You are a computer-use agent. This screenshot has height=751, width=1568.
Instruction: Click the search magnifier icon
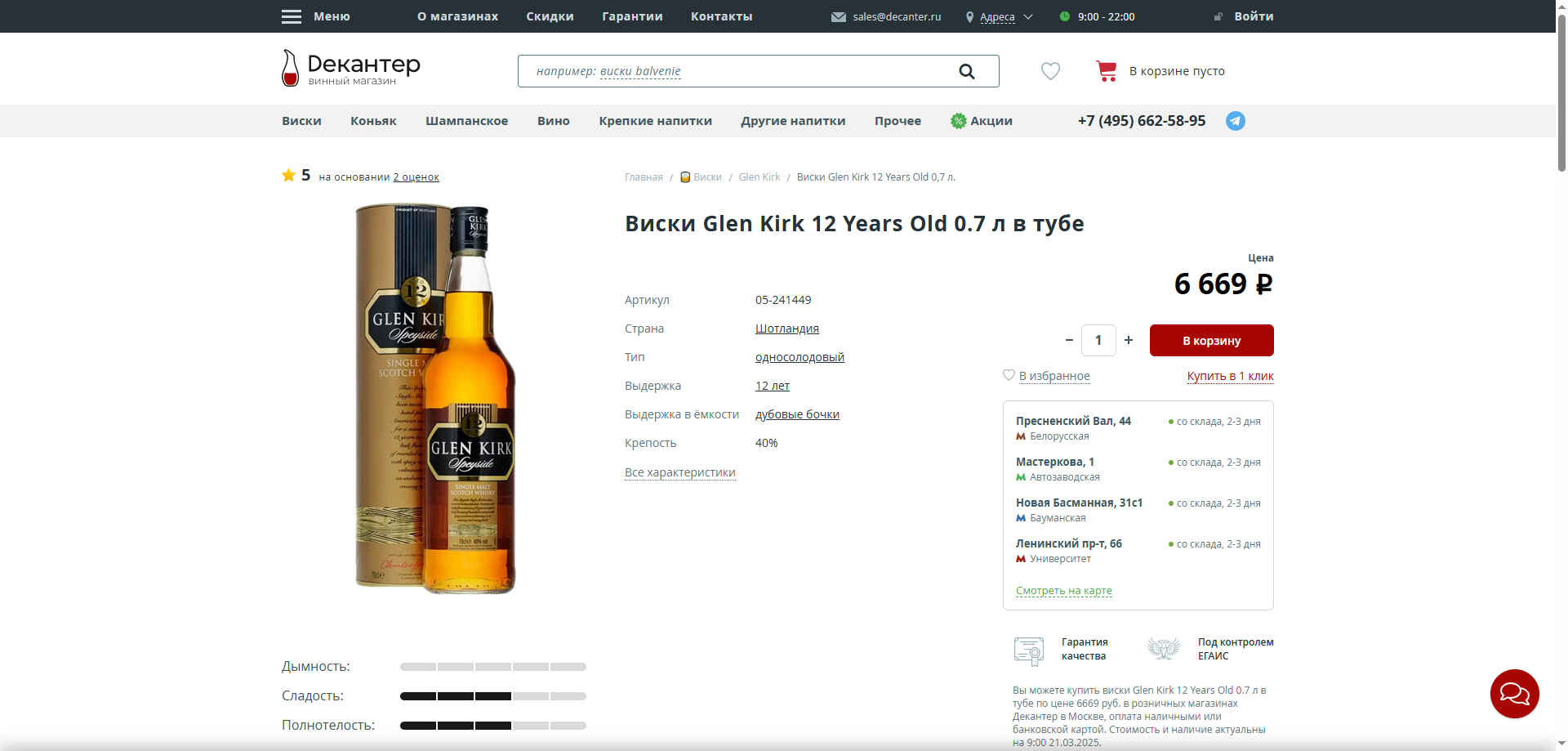pyautogui.click(x=966, y=71)
